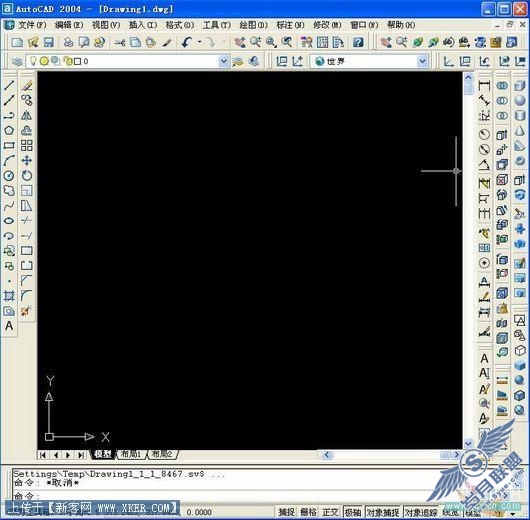Select the Array modify tool
This screenshot has width=530, height=520.
click(x=27, y=145)
